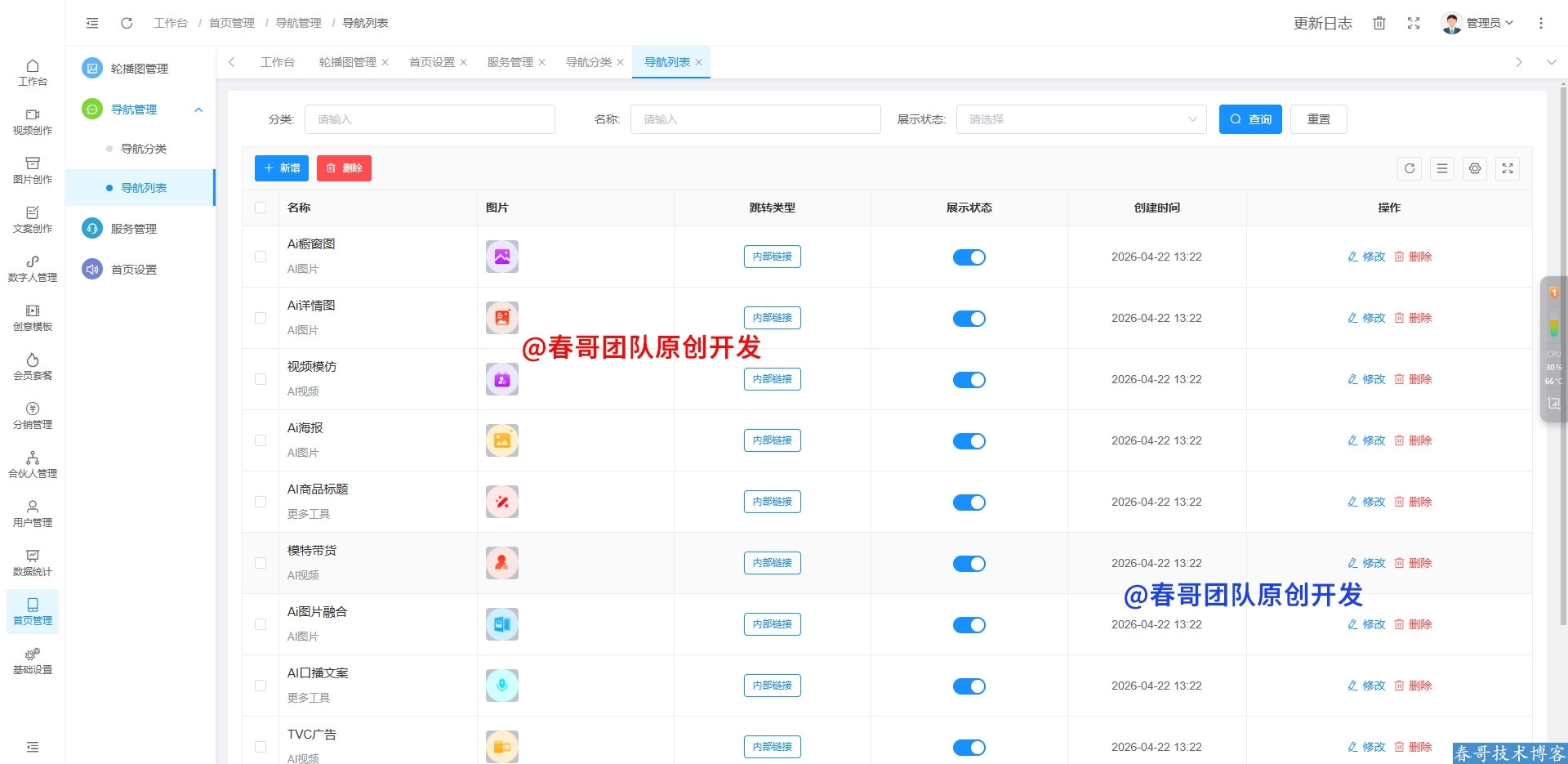Image resolution: width=1568 pixels, height=764 pixels.
Task: Open 创意模板 sidebar icon
Action: click(33, 318)
